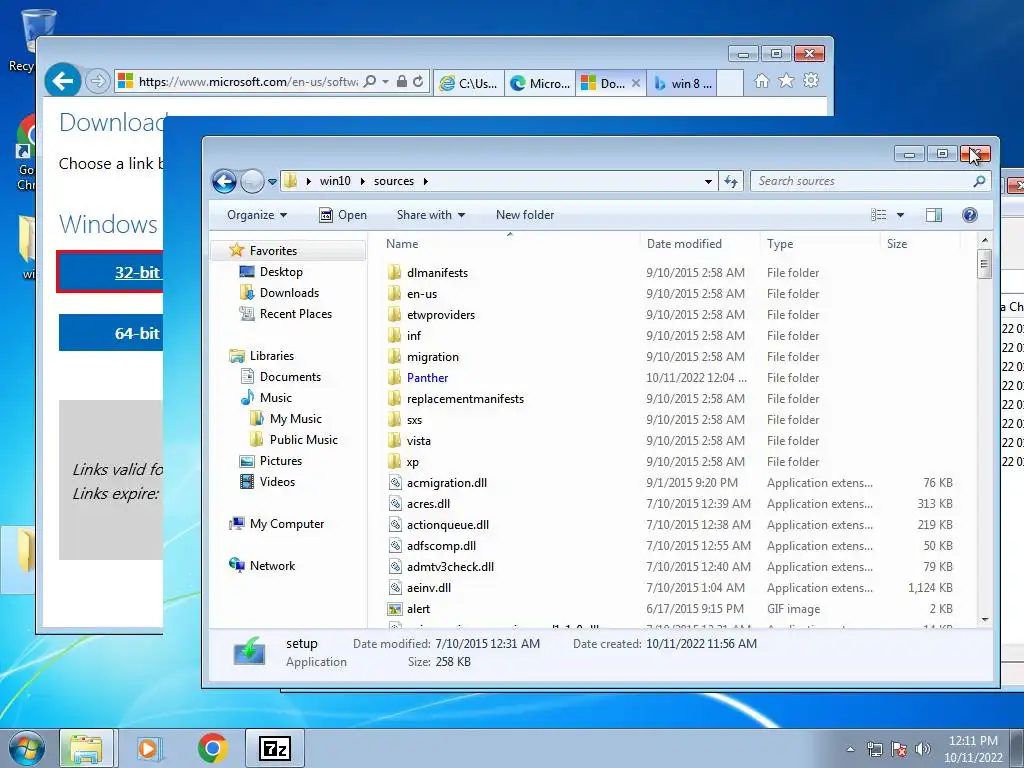The height and width of the screenshot is (768, 1024).
Task: Open Internet Explorer favorites star
Action: 786,80
